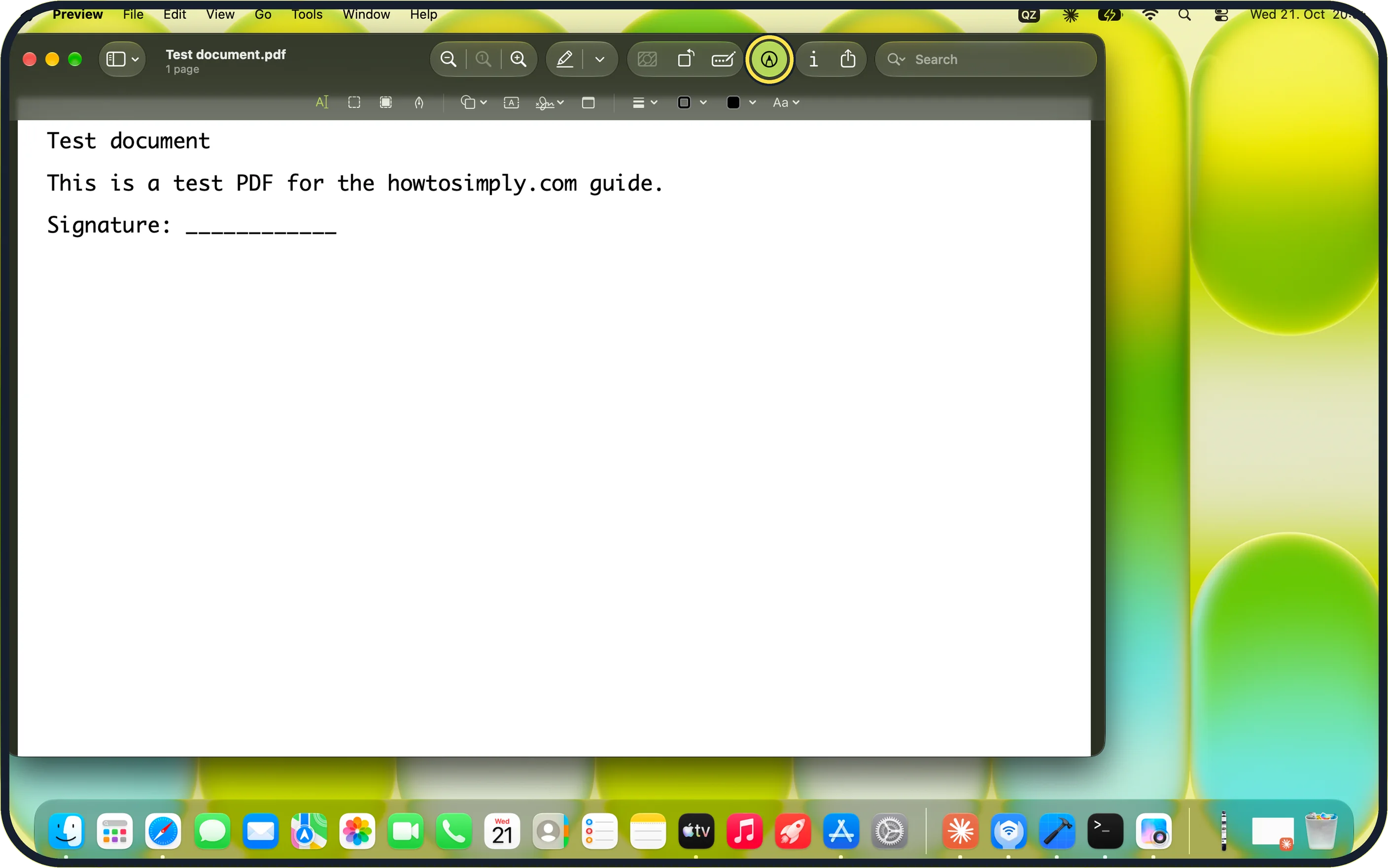
Task: Click the Search field
Action: point(986,59)
